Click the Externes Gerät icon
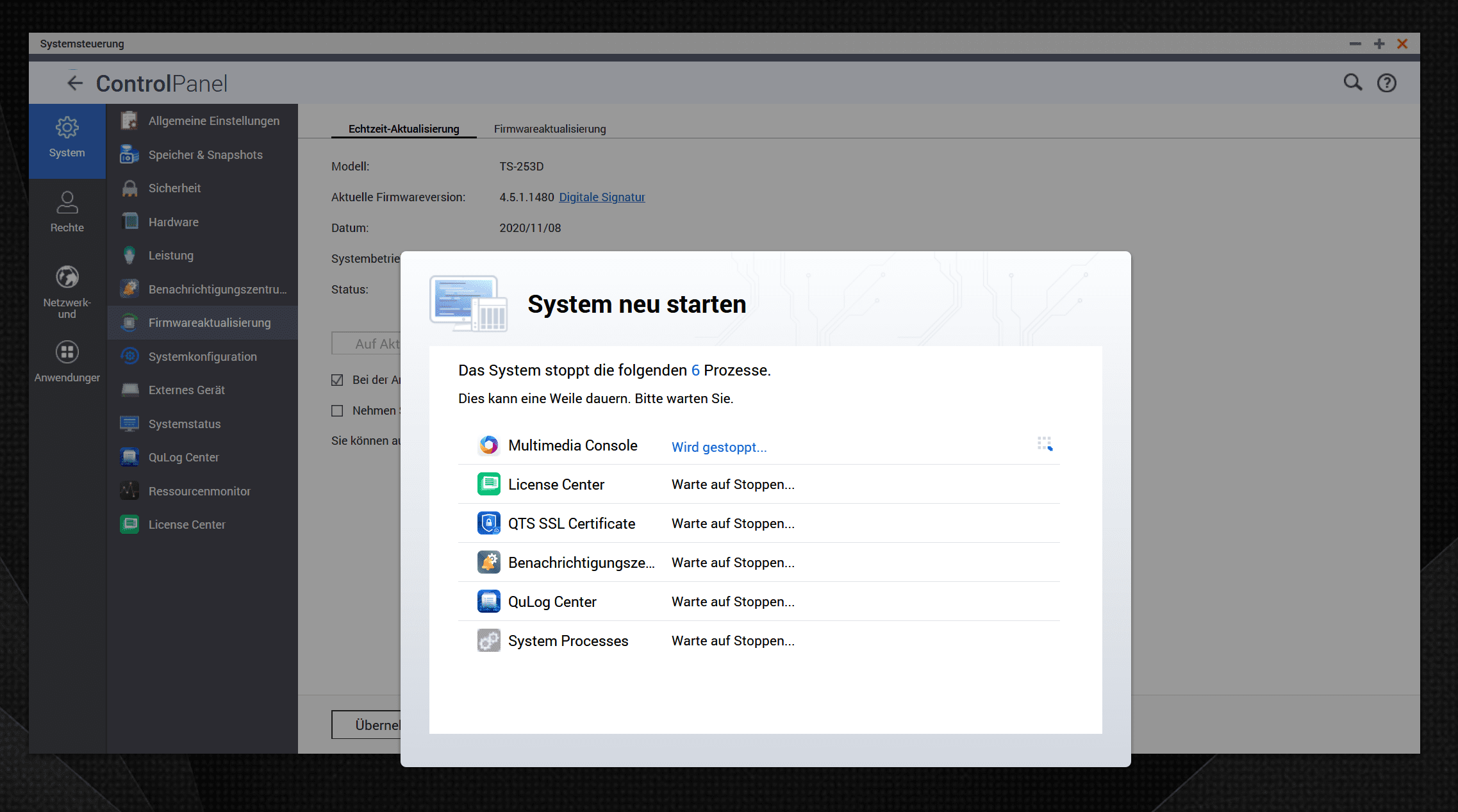Viewport: 1458px width, 812px height. point(129,390)
